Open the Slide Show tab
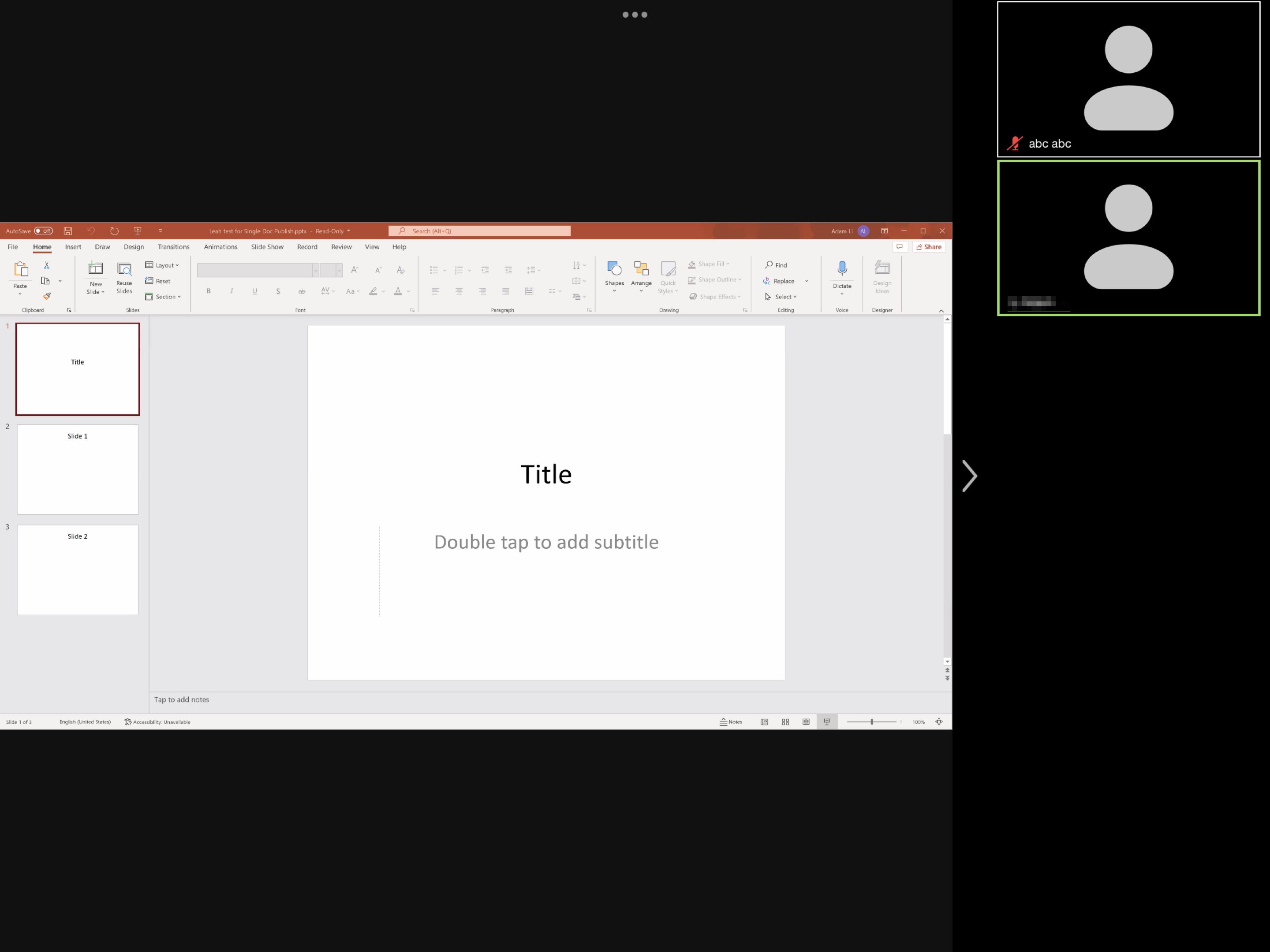 click(x=267, y=247)
